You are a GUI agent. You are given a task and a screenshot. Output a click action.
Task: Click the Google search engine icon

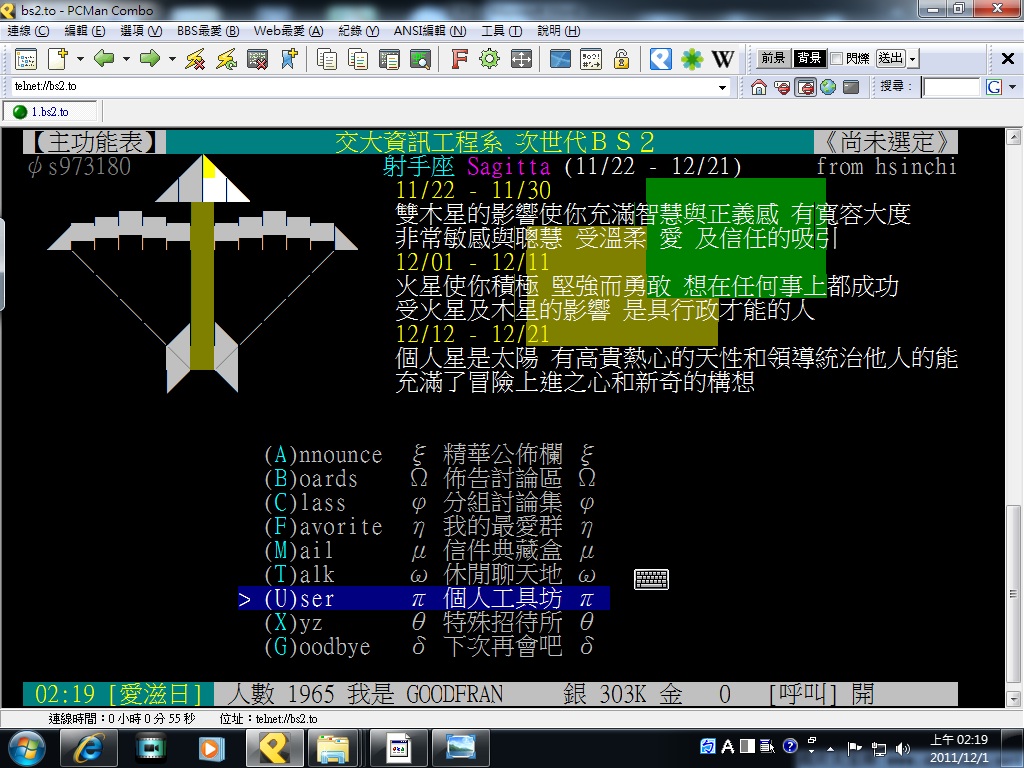click(x=995, y=87)
